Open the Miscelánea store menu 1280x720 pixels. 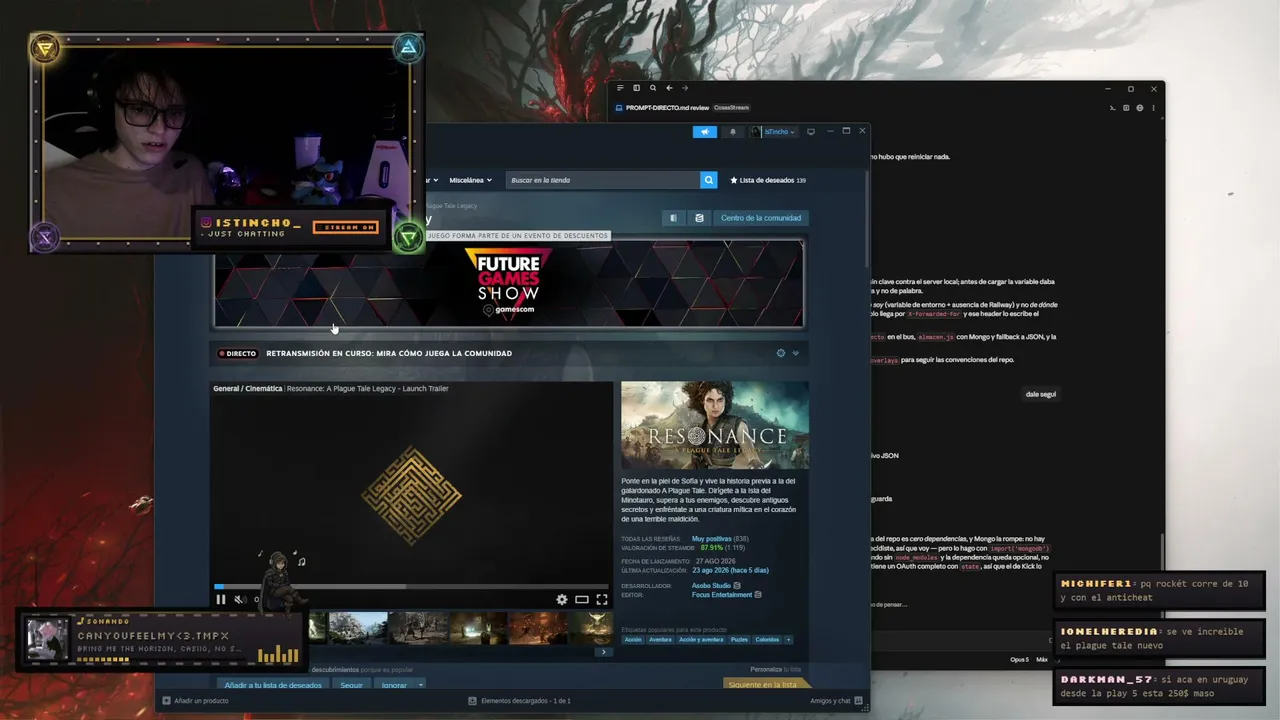tap(471, 180)
